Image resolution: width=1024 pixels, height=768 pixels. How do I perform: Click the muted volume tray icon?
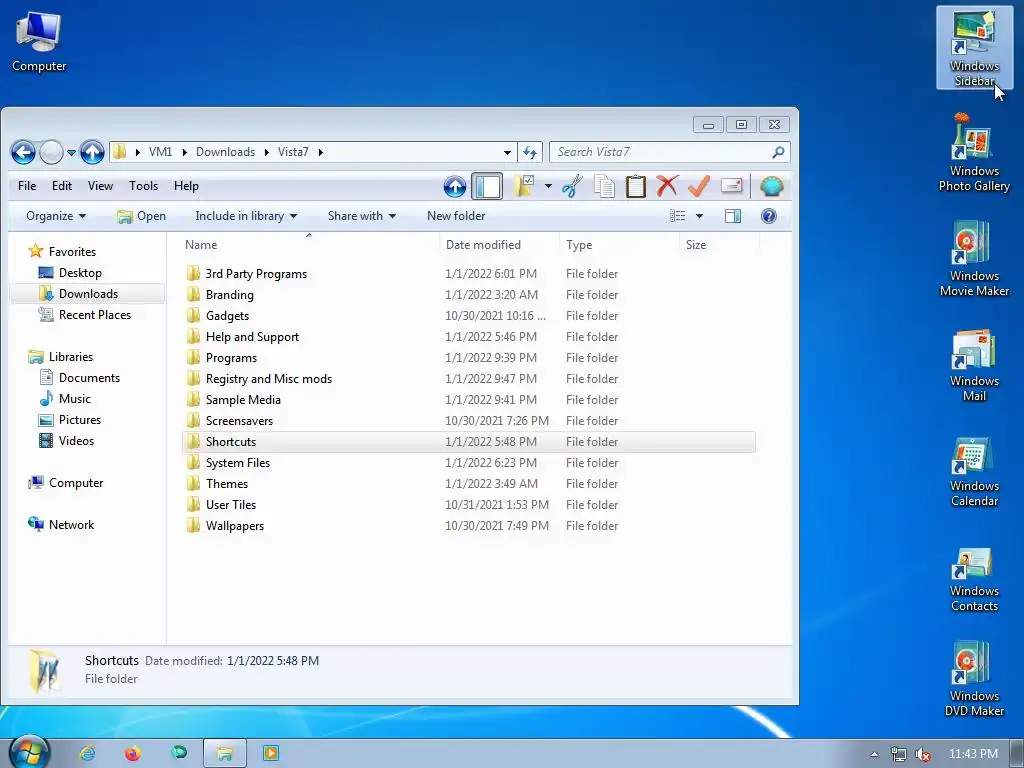coord(922,754)
